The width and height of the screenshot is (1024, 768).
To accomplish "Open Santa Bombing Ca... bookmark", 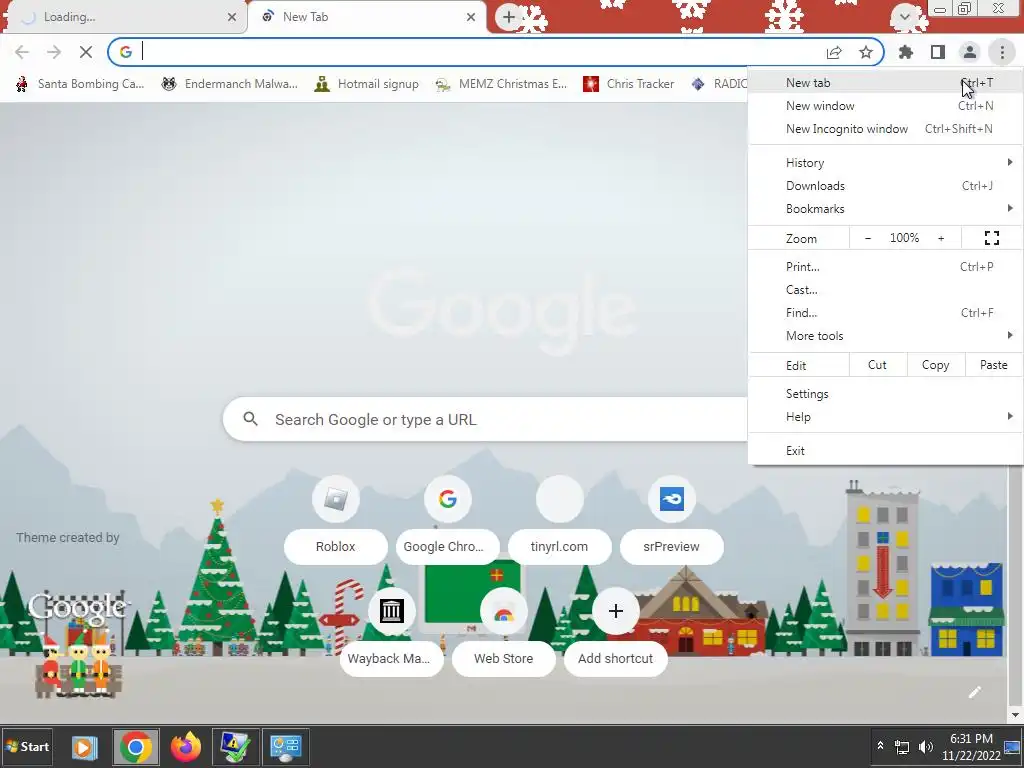I will click(x=80, y=84).
